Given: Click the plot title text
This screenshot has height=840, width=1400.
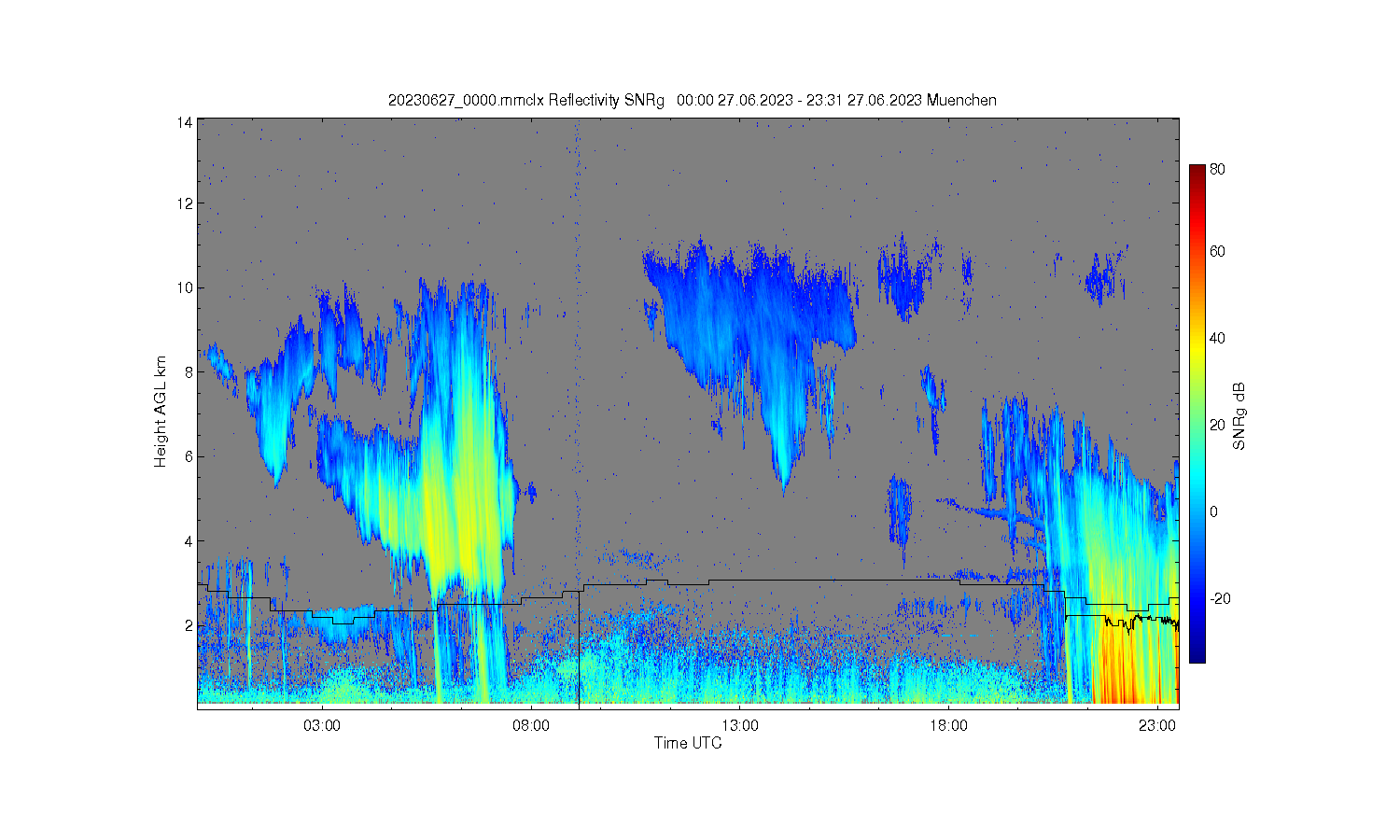Looking at the screenshot, I should click(693, 100).
